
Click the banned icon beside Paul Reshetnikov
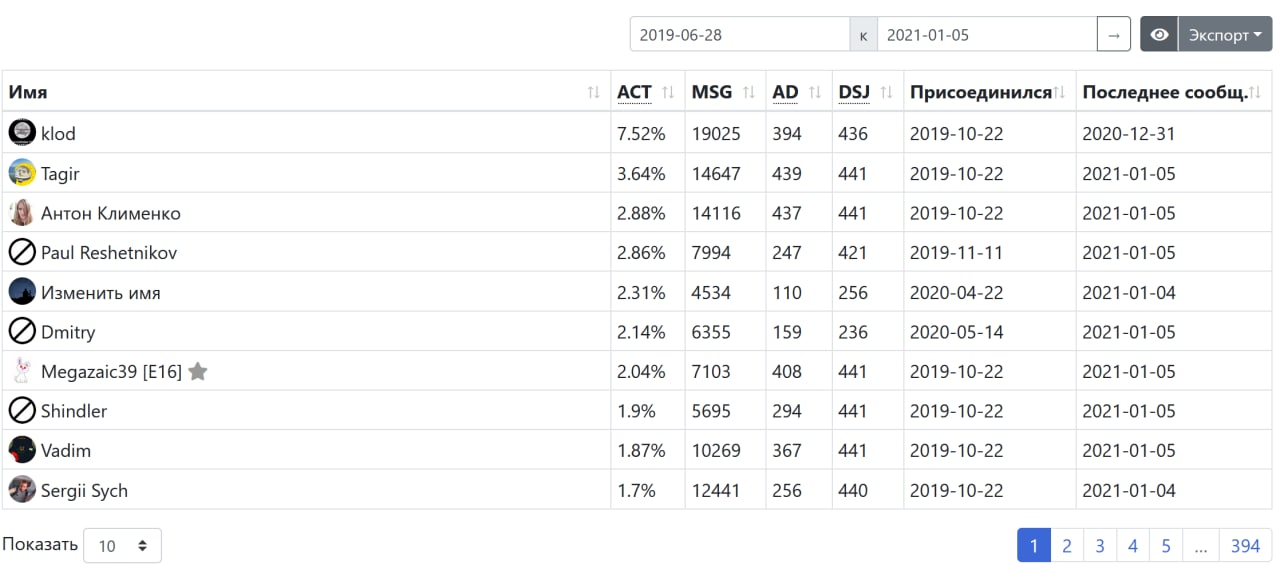coord(22,252)
